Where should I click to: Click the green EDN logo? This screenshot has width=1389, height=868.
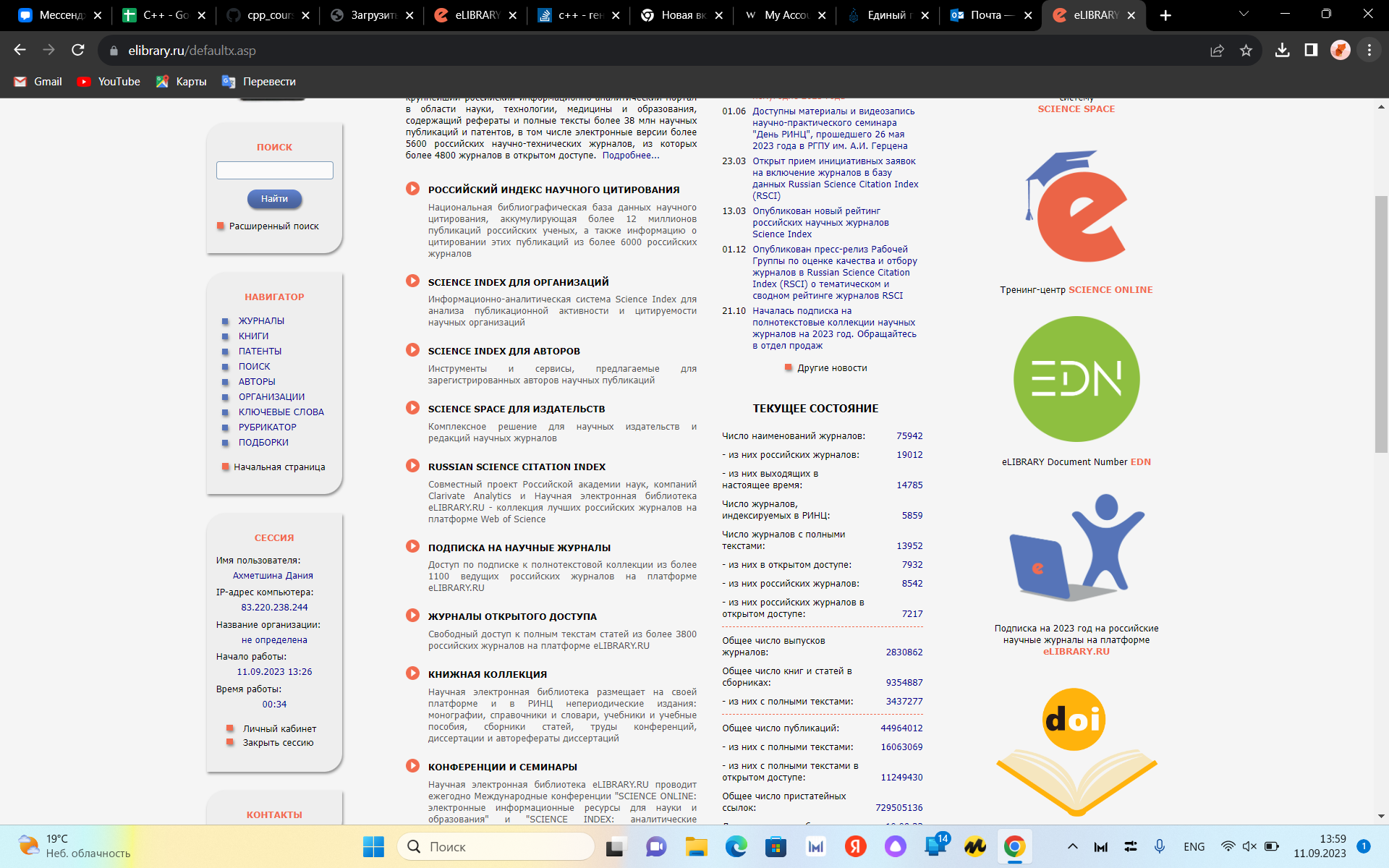[1076, 378]
